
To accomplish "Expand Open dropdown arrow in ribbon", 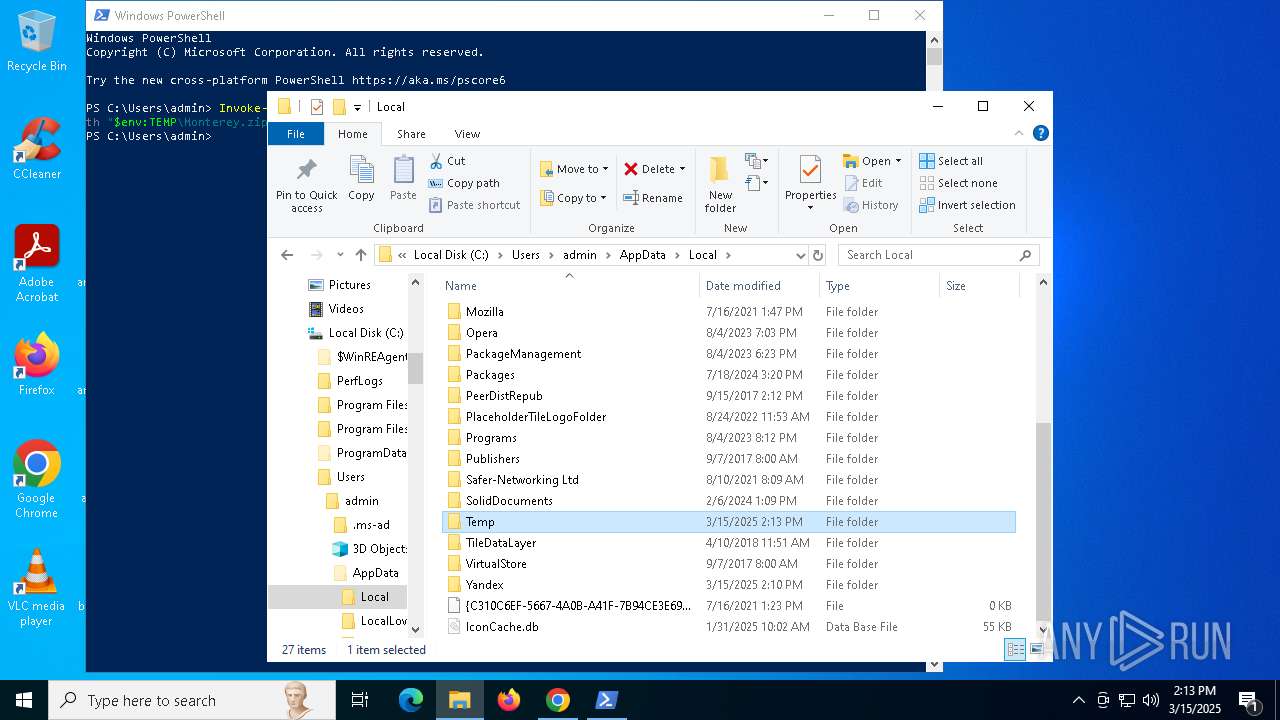I will (898, 161).
